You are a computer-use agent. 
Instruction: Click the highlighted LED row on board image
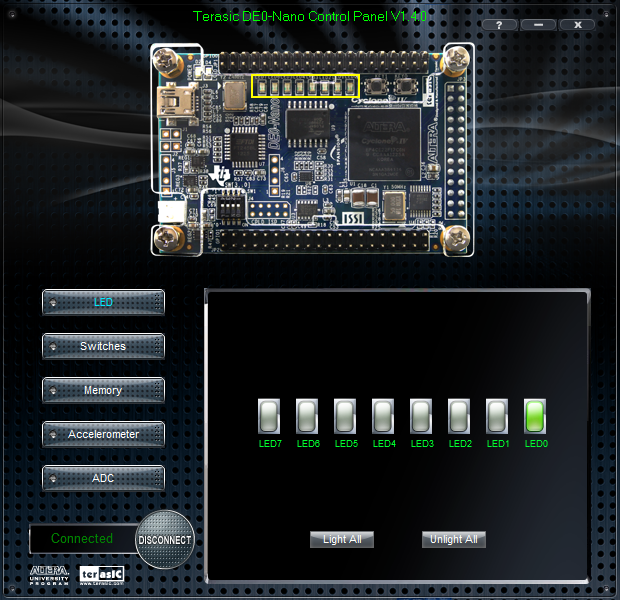pyautogui.click(x=305, y=88)
